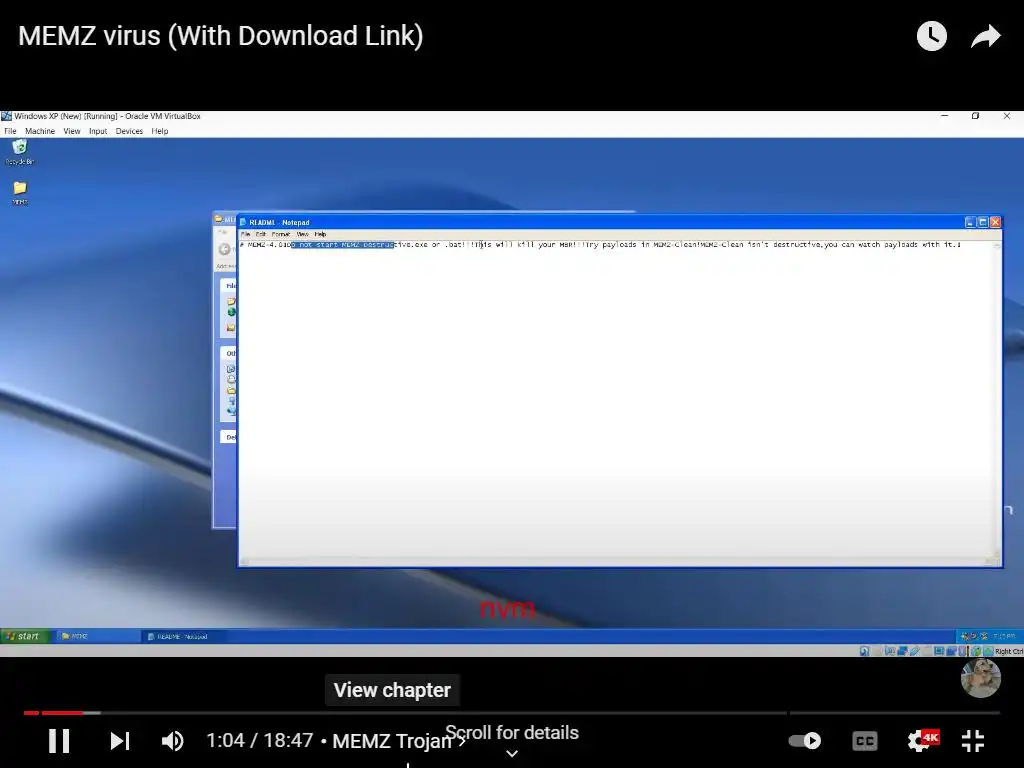Screen dimensions: 1024x768
Task: Click the Windows XP start button
Action: 25,636
